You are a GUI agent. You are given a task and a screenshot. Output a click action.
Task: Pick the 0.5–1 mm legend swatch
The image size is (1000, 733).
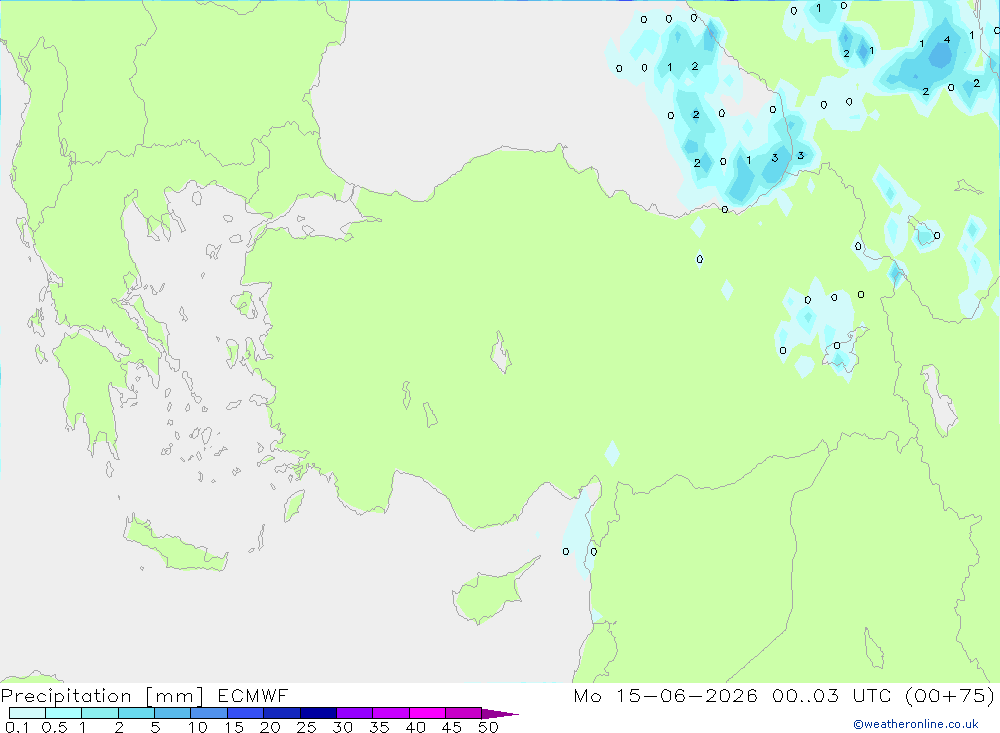coord(64,713)
